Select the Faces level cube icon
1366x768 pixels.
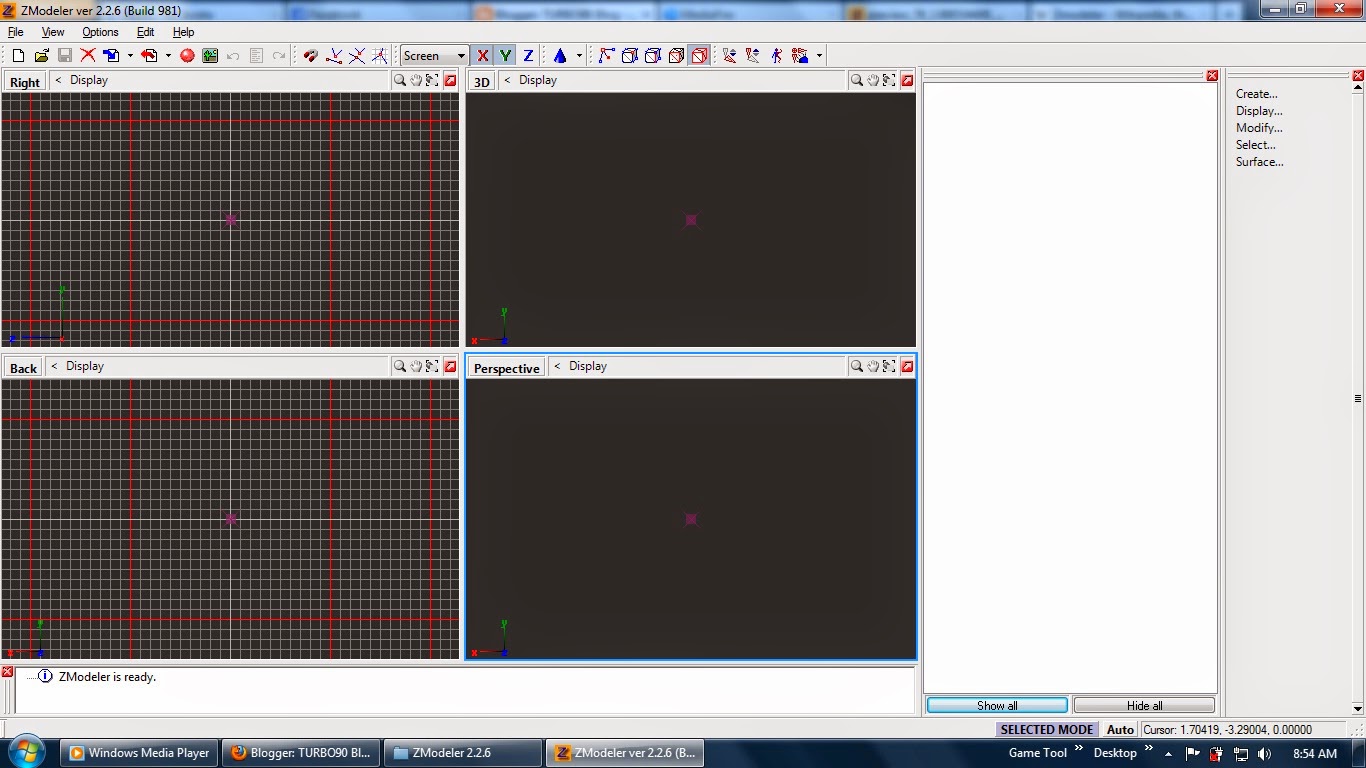[653, 56]
